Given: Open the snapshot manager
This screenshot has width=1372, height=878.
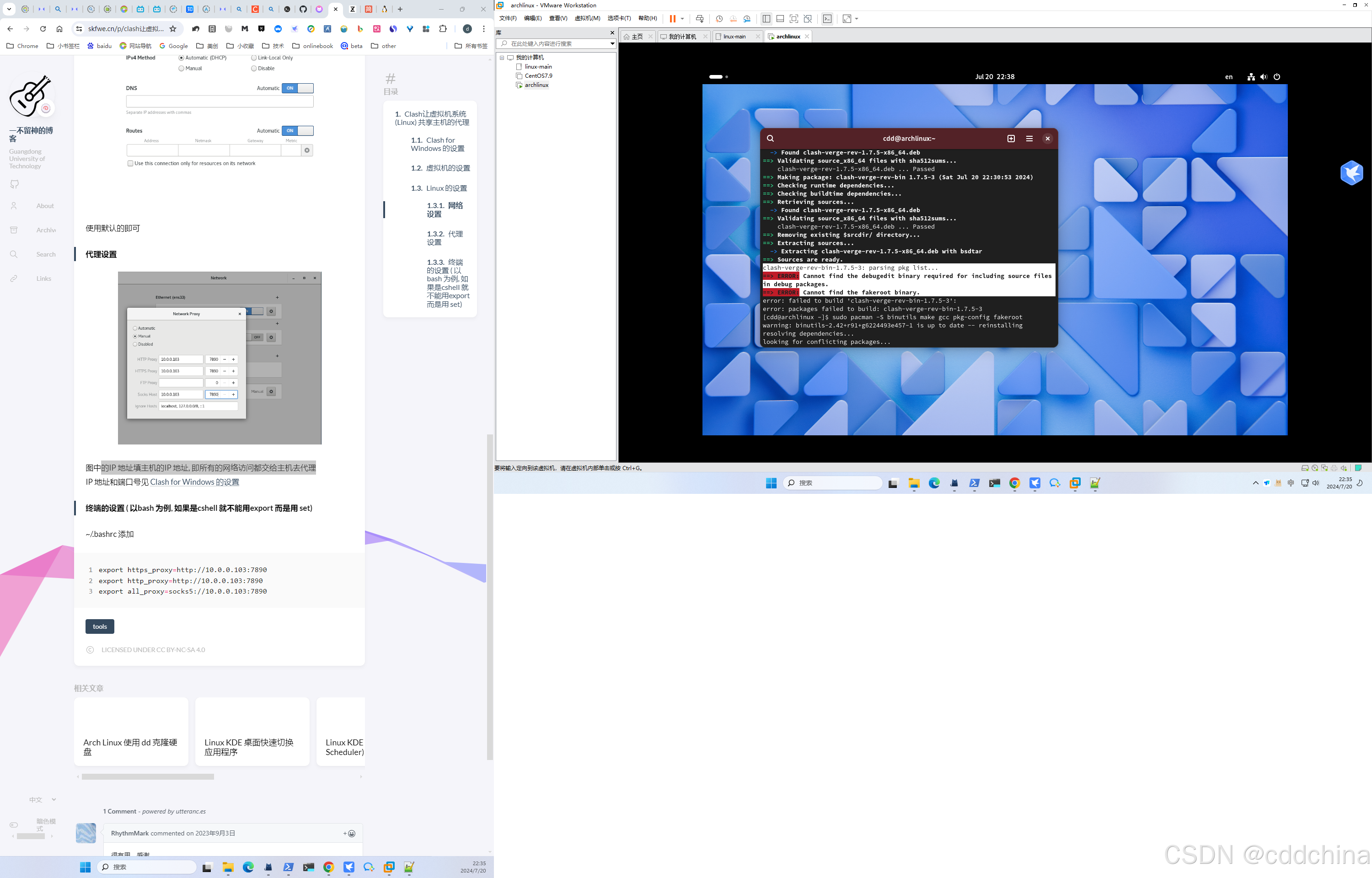Looking at the screenshot, I should pos(747,19).
